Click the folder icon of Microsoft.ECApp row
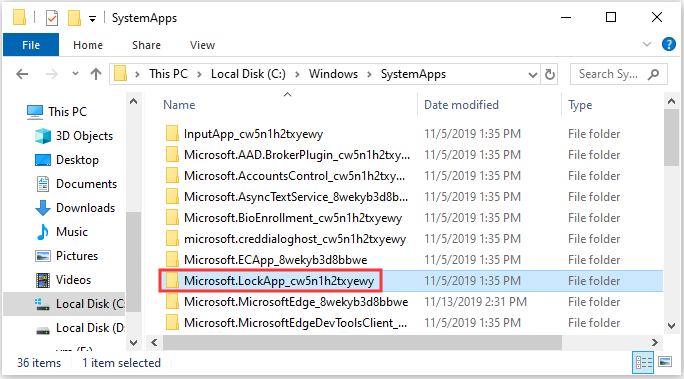Viewport: 684px width, 379px height. point(172,259)
